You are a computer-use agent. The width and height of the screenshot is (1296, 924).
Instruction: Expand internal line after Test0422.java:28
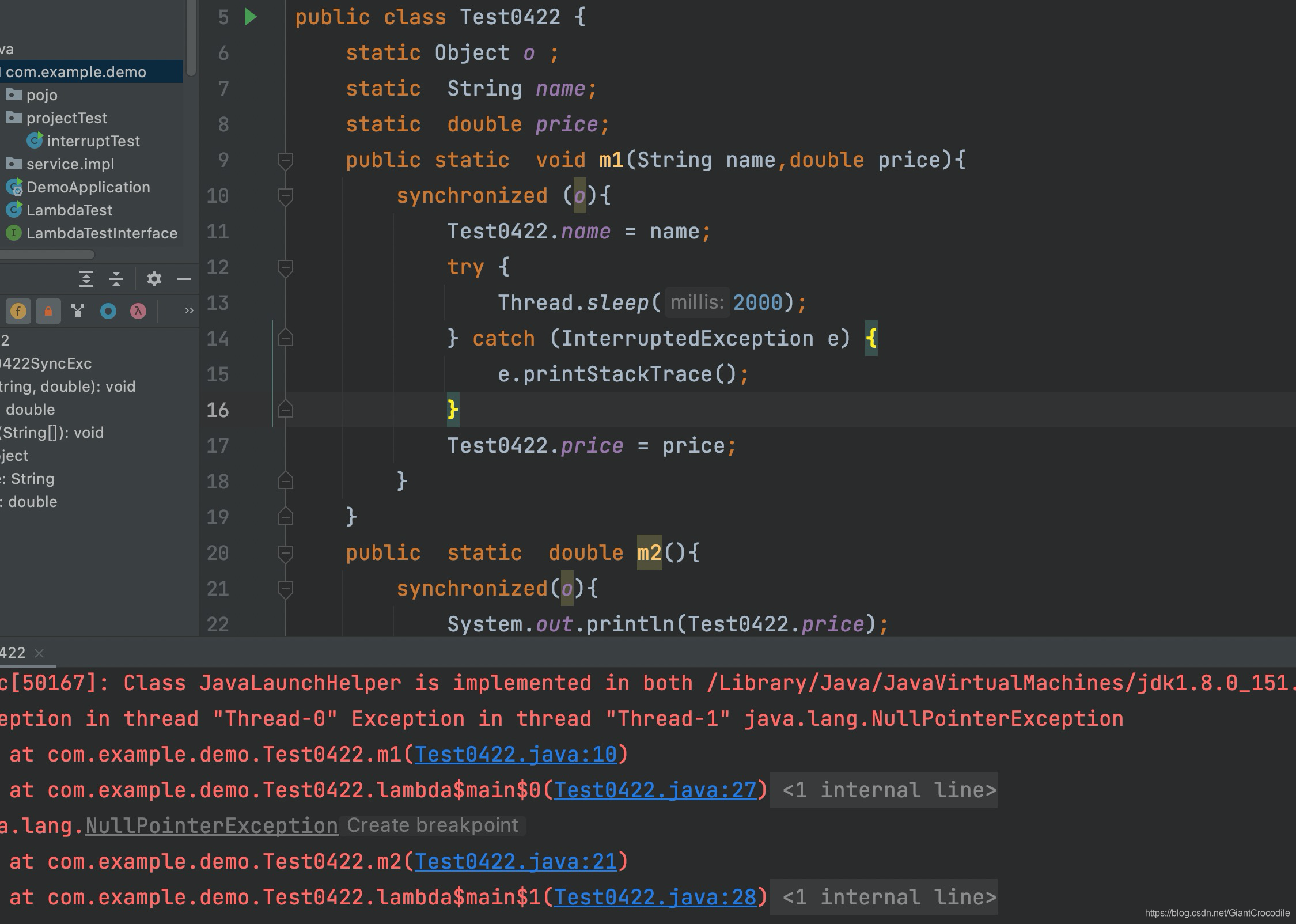point(884,897)
